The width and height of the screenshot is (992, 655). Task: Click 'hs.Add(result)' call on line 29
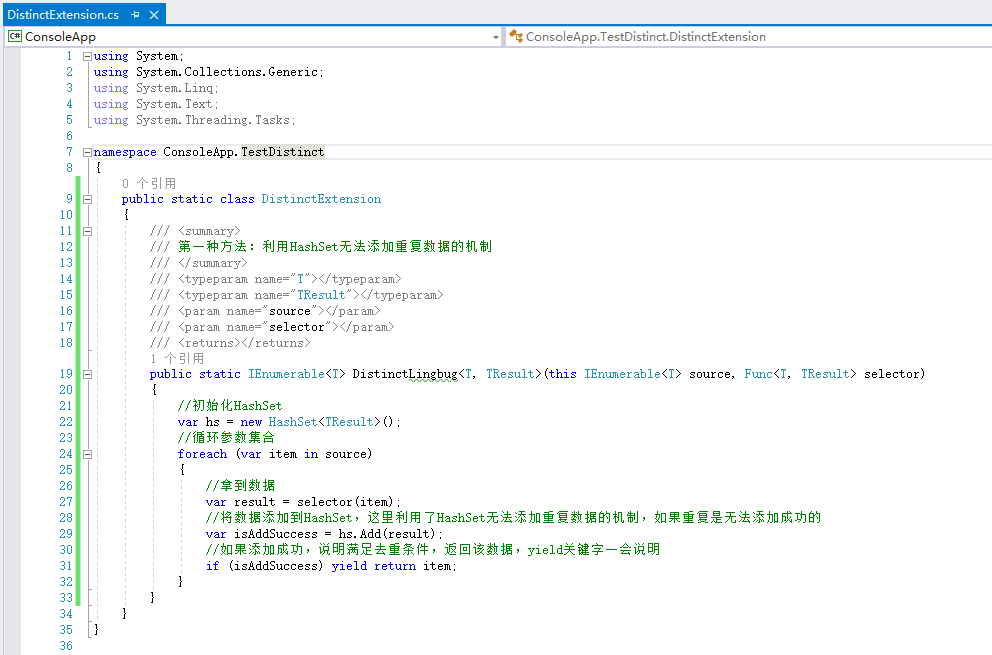click(388, 534)
